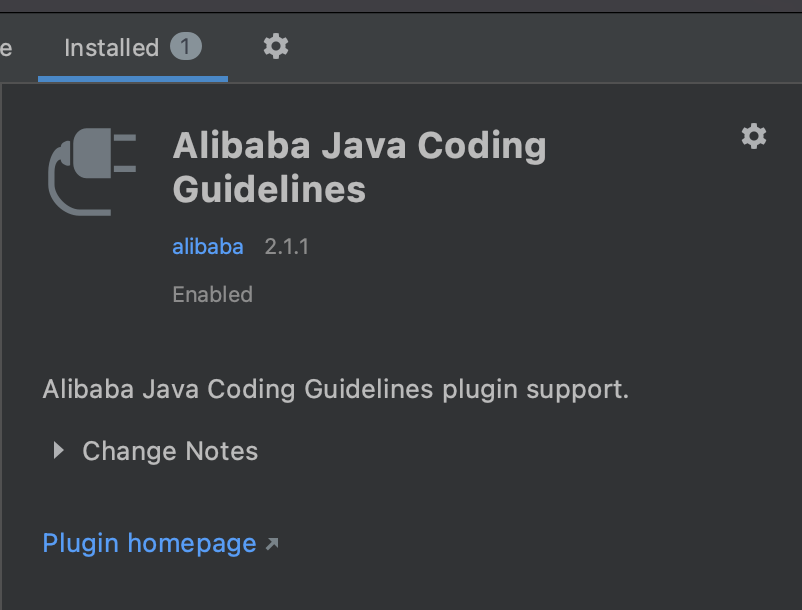Click the word Alibaba in the description sentence

pyautogui.click(x=85, y=389)
